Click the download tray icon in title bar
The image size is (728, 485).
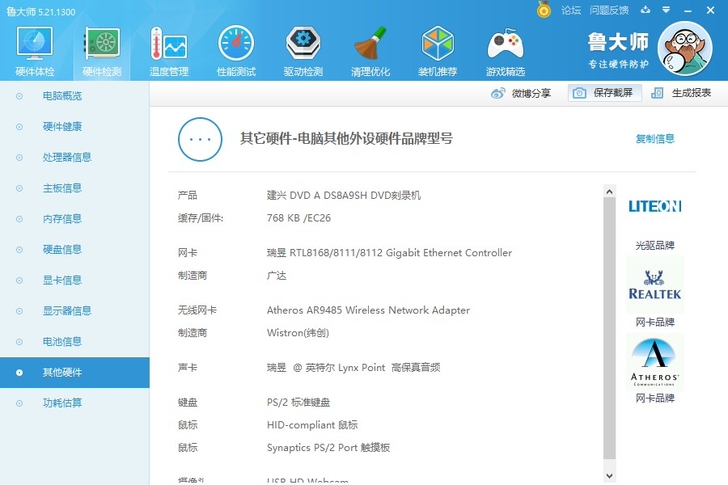(x=645, y=10)
